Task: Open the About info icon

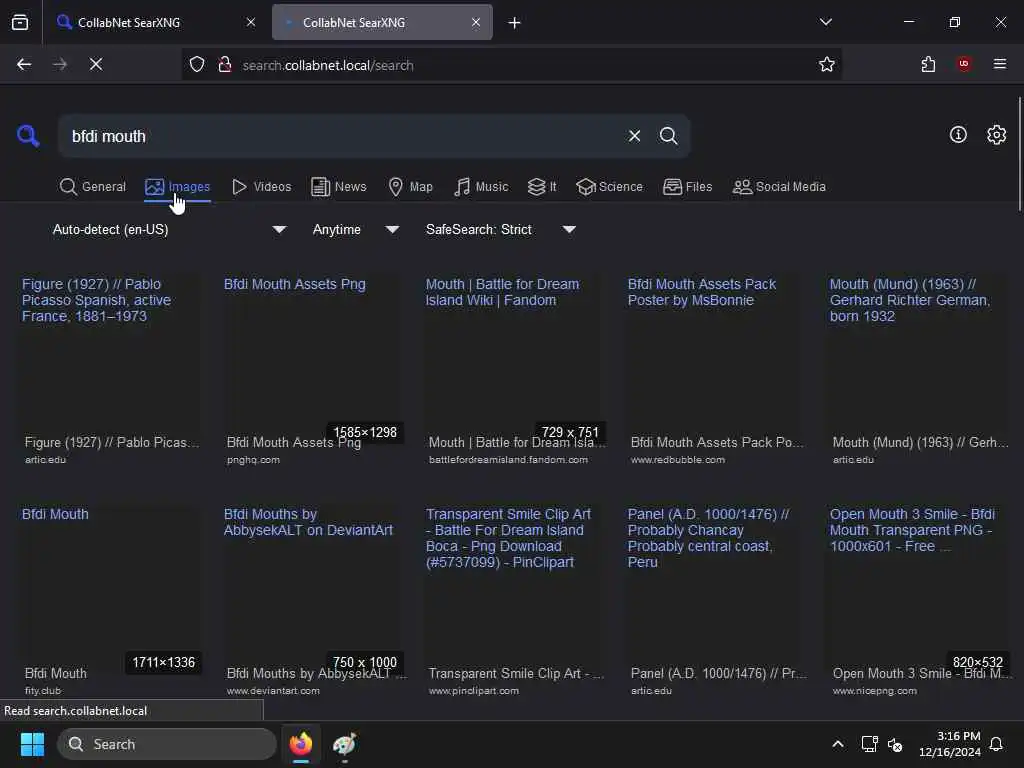Action: (958, 135)
